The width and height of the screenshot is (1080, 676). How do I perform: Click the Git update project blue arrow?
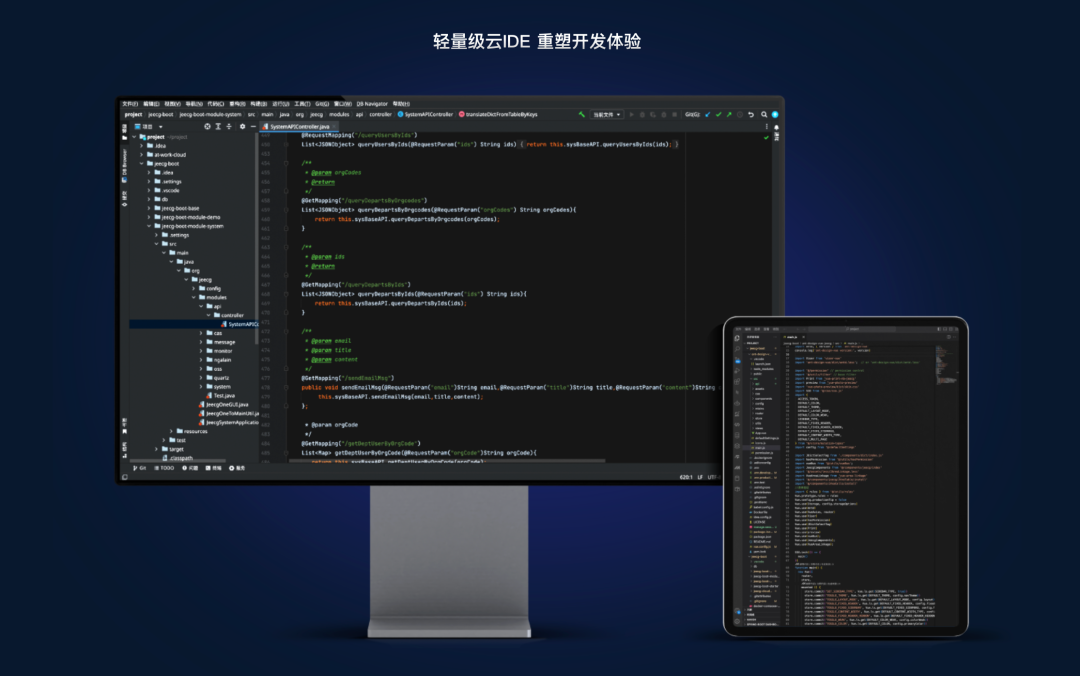(707, 114)
